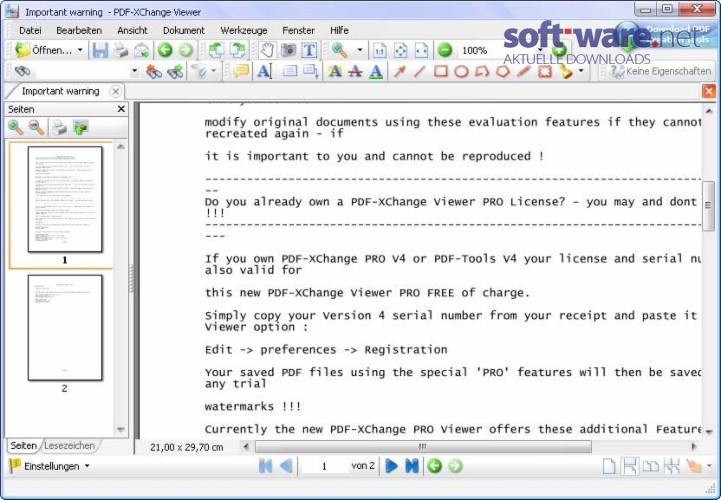
Task: Select the Sticky Note comment tool
Action: 241,71
